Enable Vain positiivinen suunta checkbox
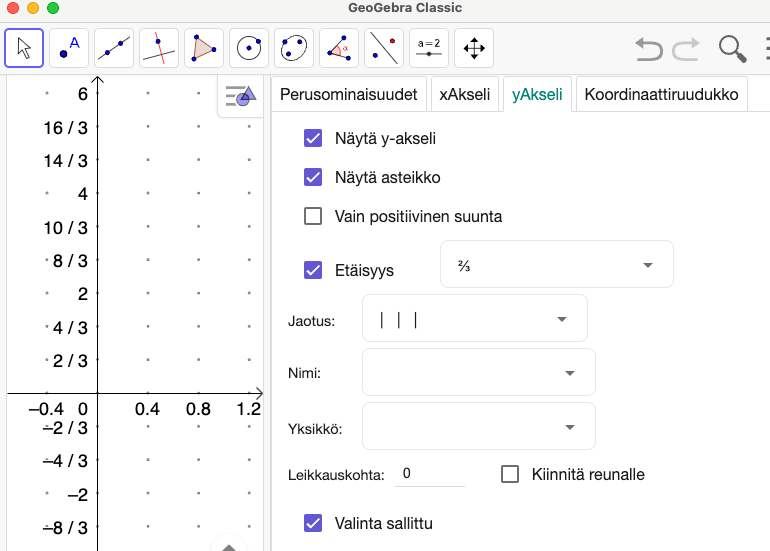 [x=313, y=216]
